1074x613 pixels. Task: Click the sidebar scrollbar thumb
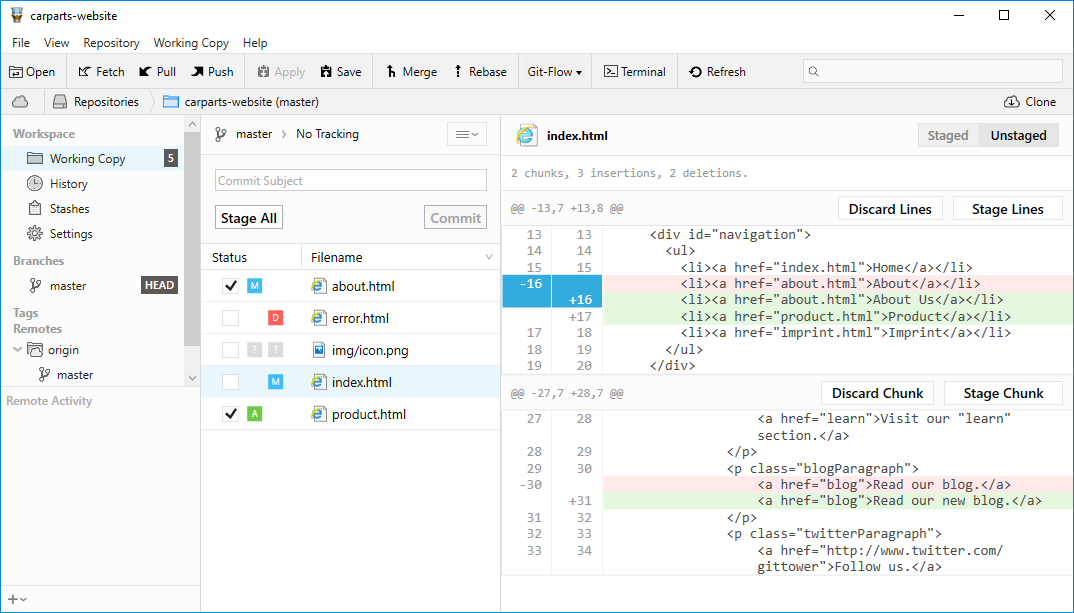click(192, 238)
